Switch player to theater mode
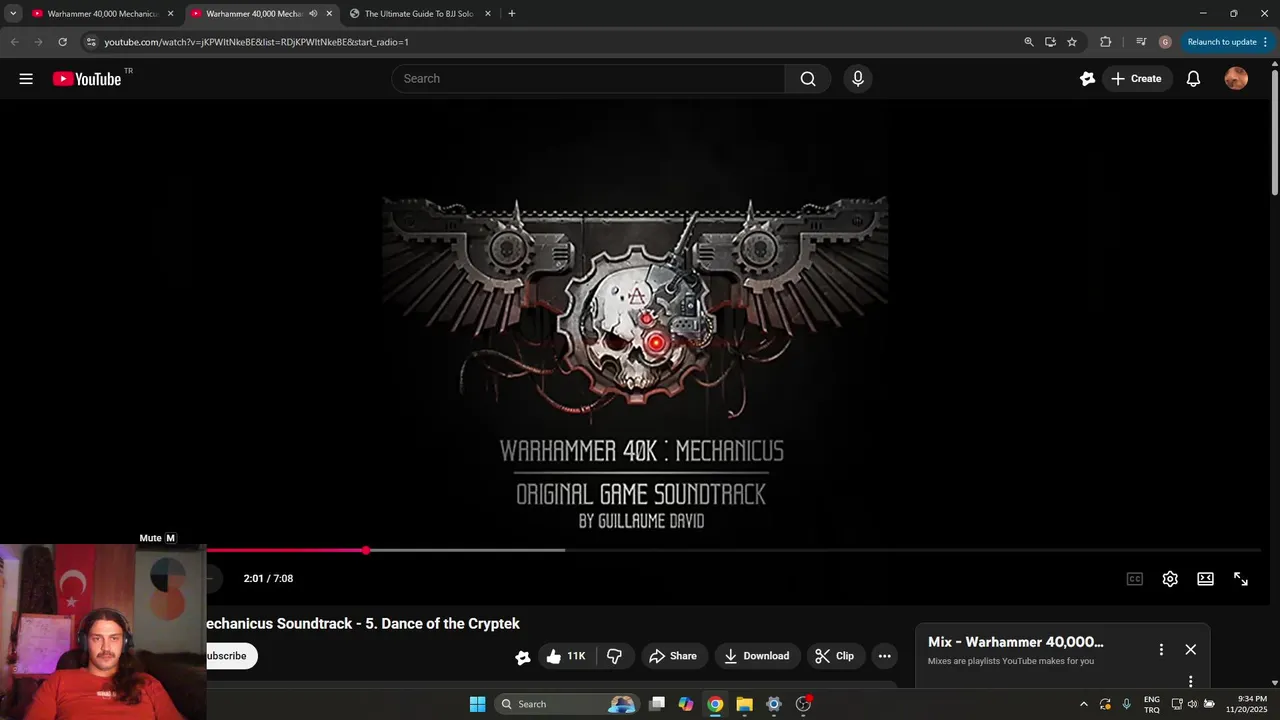Screen dimensions: 1280x720 [x=1206, y=579]
